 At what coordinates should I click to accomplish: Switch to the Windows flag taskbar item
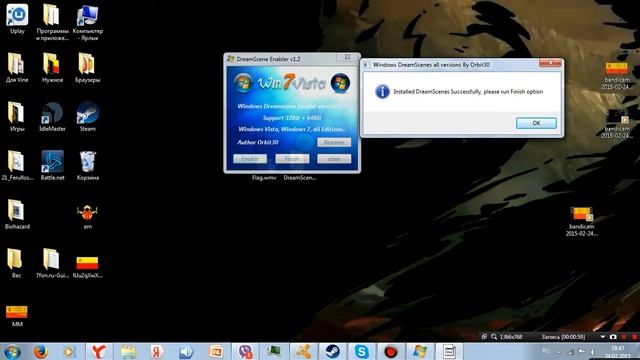tap(420, 352)
